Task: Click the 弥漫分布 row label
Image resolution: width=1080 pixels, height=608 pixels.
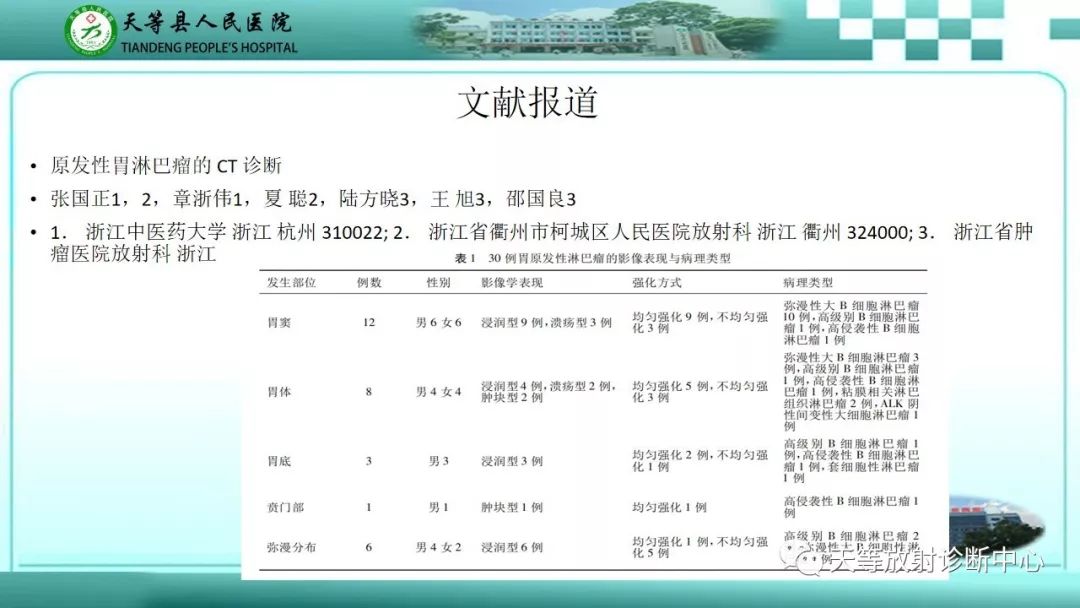Action: (291, 547)
